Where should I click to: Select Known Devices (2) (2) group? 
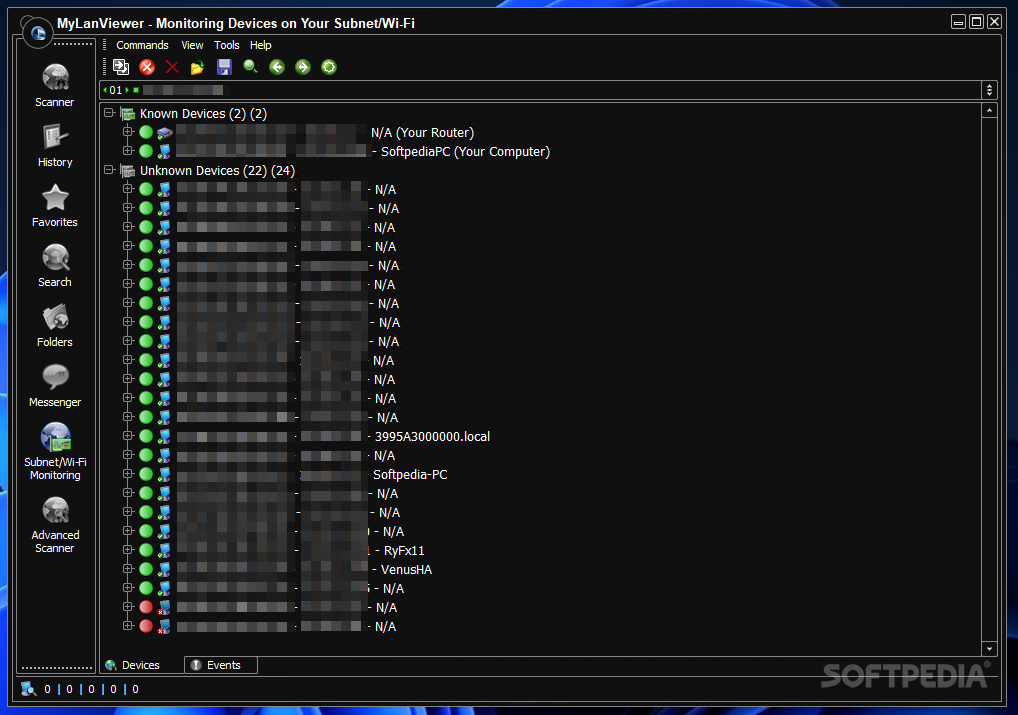(x=203, y=114)
